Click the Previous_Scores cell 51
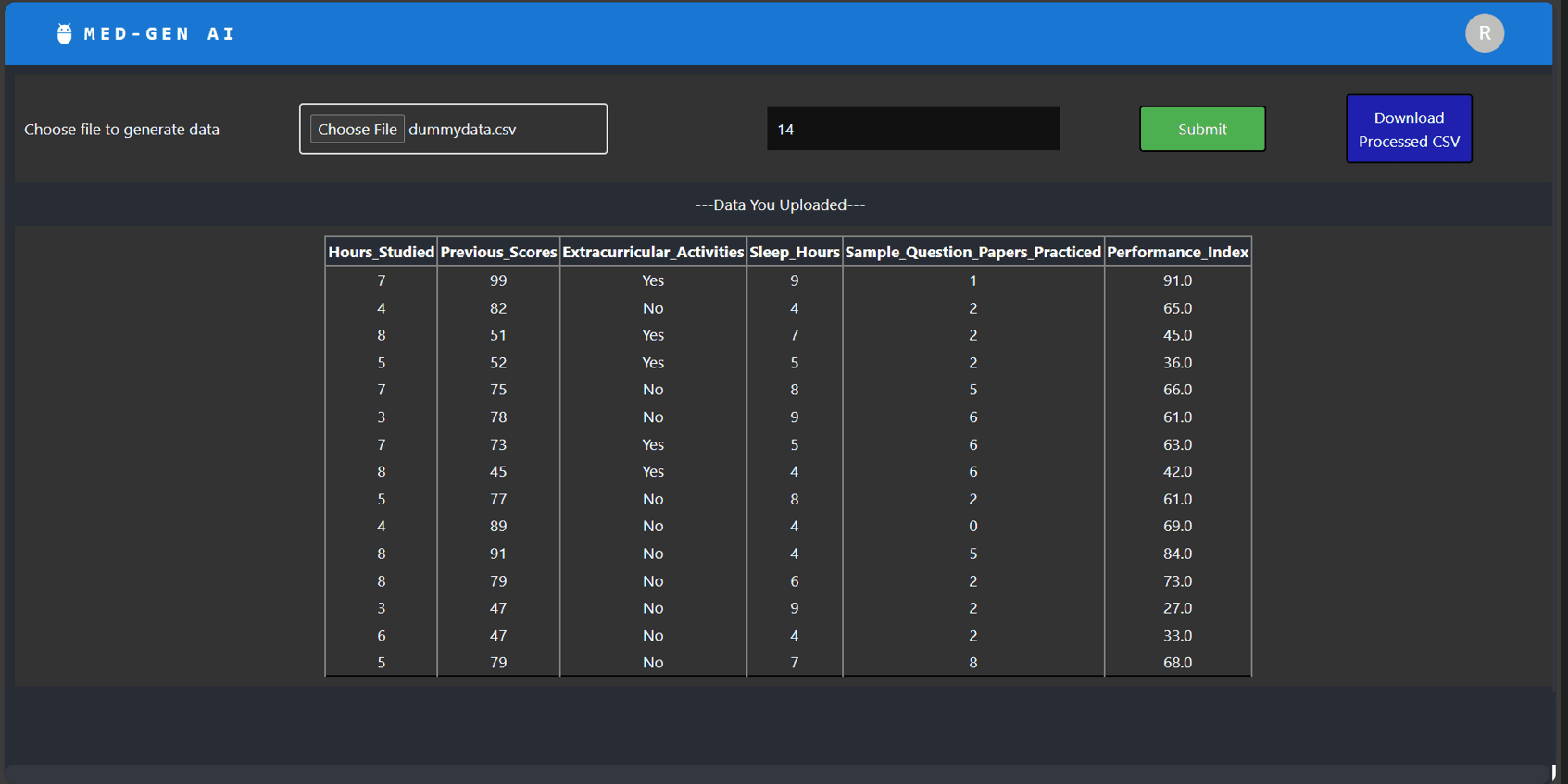Image resolution: width=1568 pixels, height=784 pixels. tap(498, 335)
